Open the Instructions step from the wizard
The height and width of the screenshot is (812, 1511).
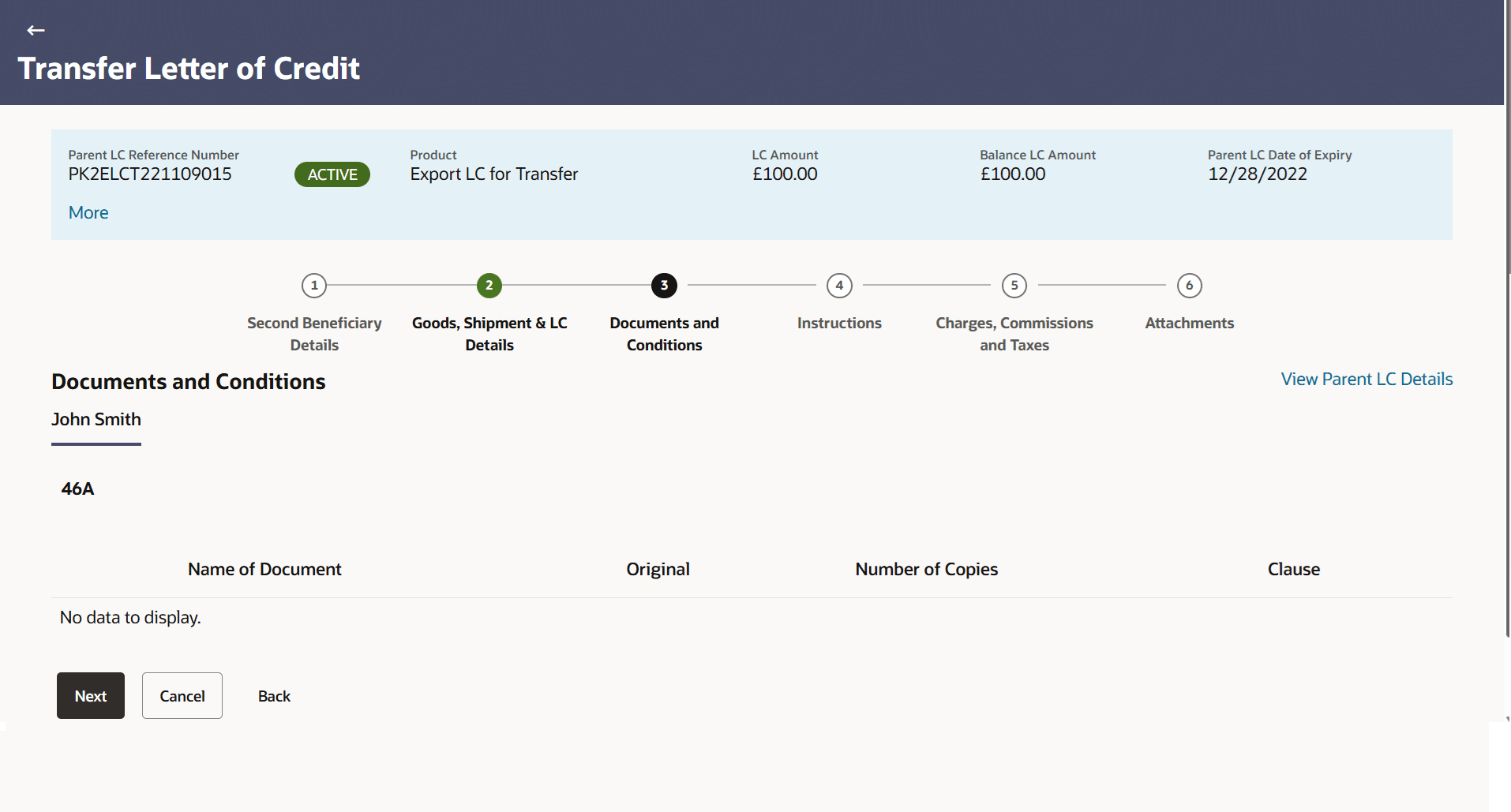click(x=839, y=323)
